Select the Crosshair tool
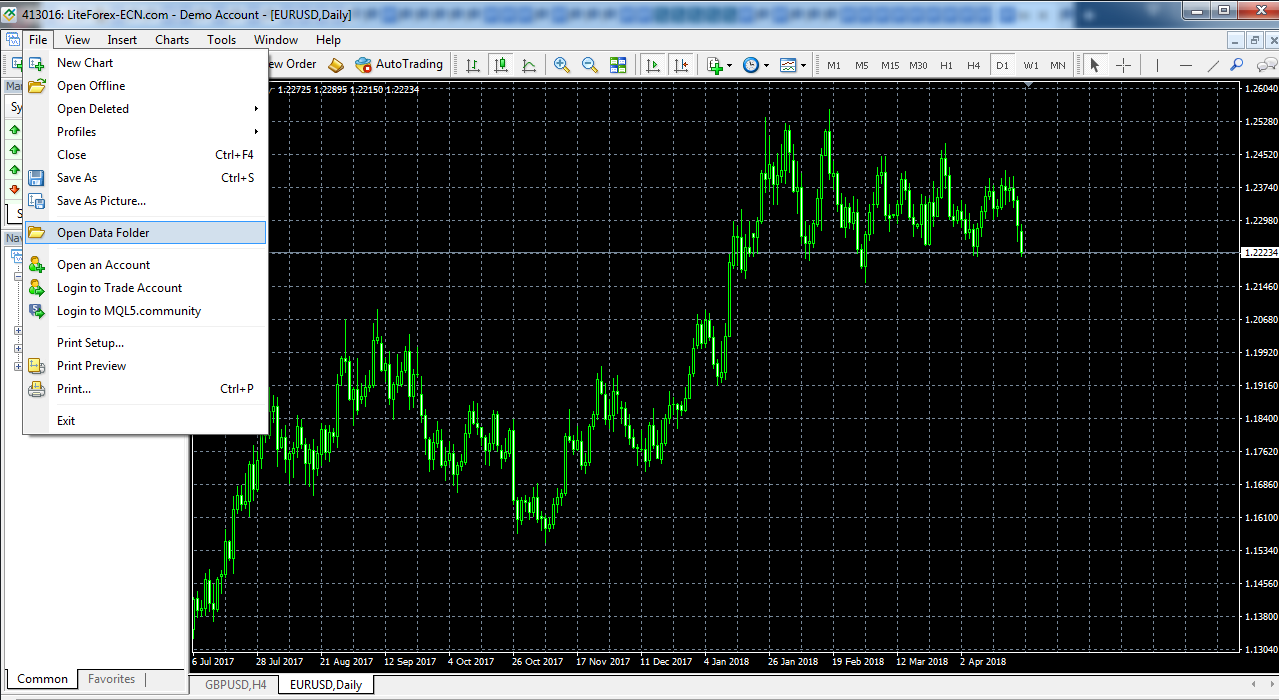 click(1123, 65)
